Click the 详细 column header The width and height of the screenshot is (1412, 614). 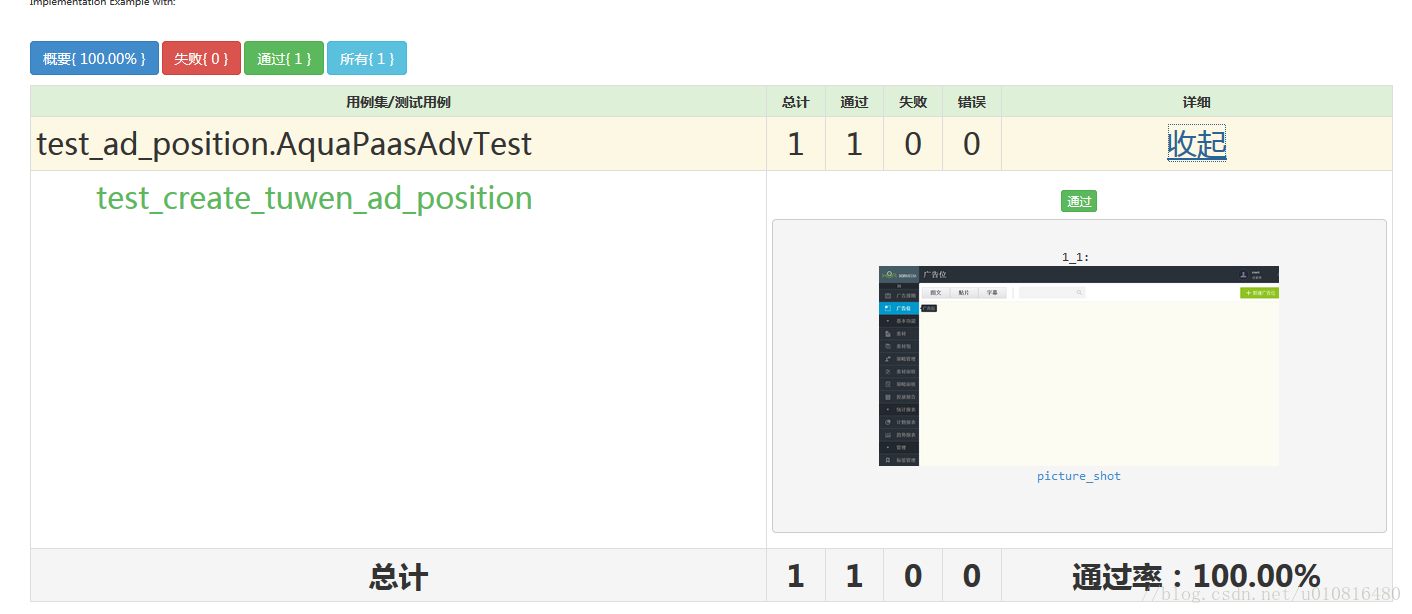pos(1196,102)
